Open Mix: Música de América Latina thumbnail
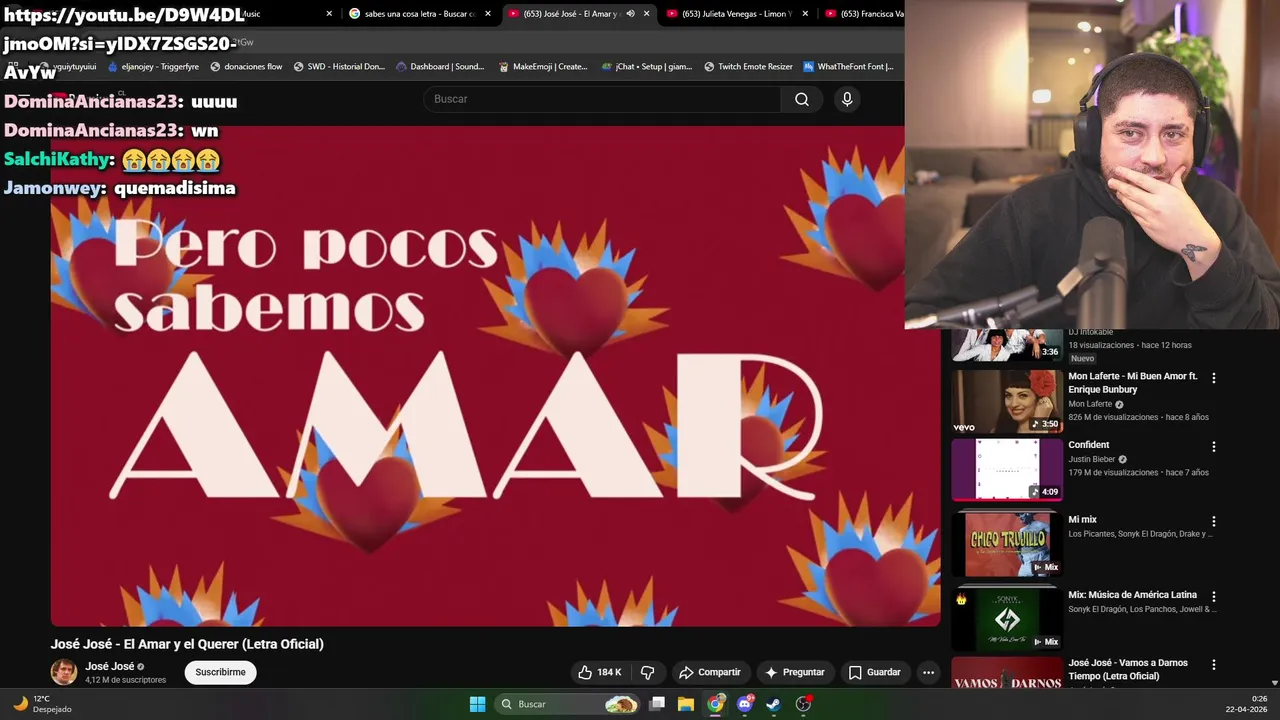 point(1007,619)
